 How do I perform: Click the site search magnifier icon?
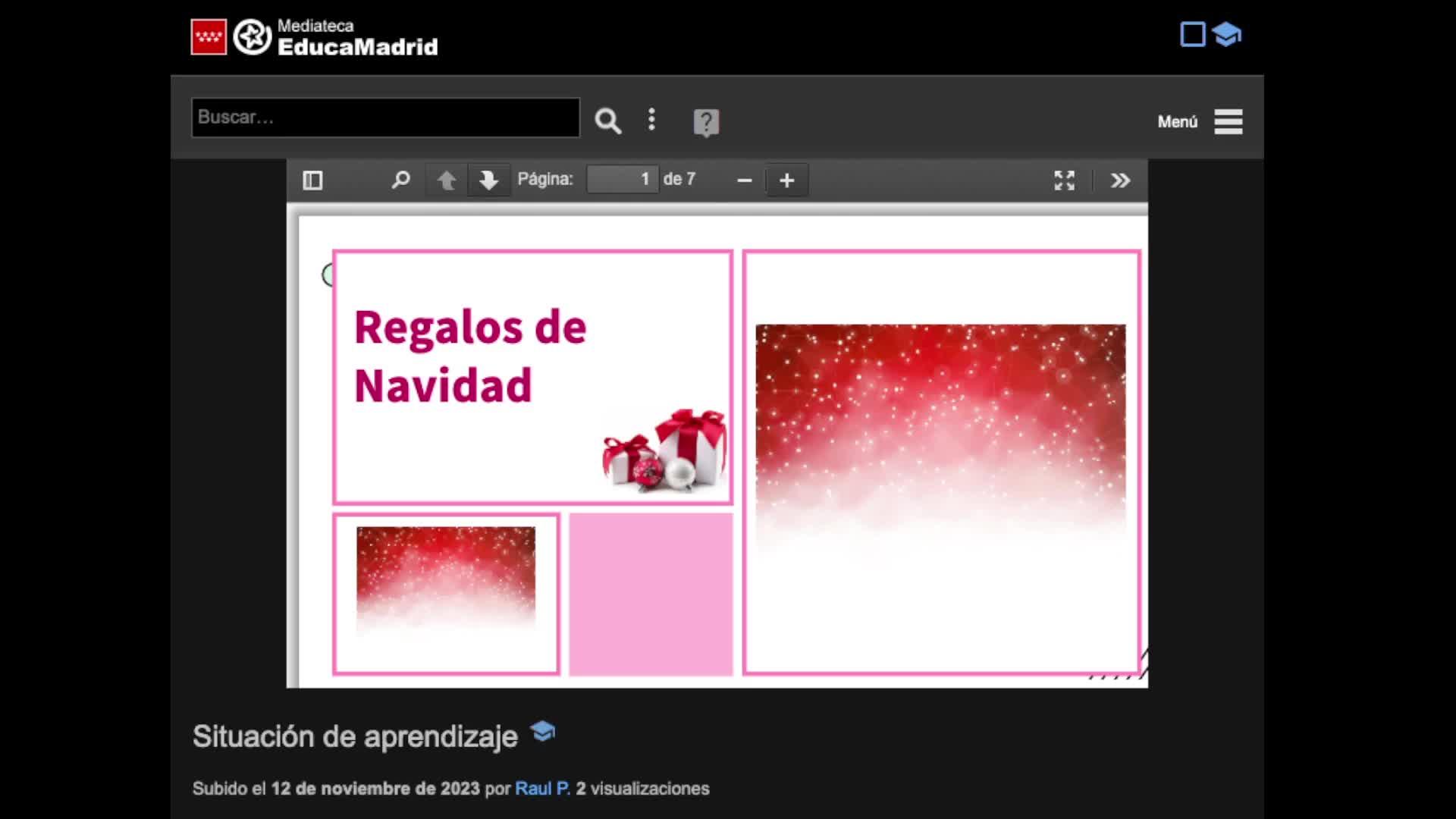tap(607, 121)
